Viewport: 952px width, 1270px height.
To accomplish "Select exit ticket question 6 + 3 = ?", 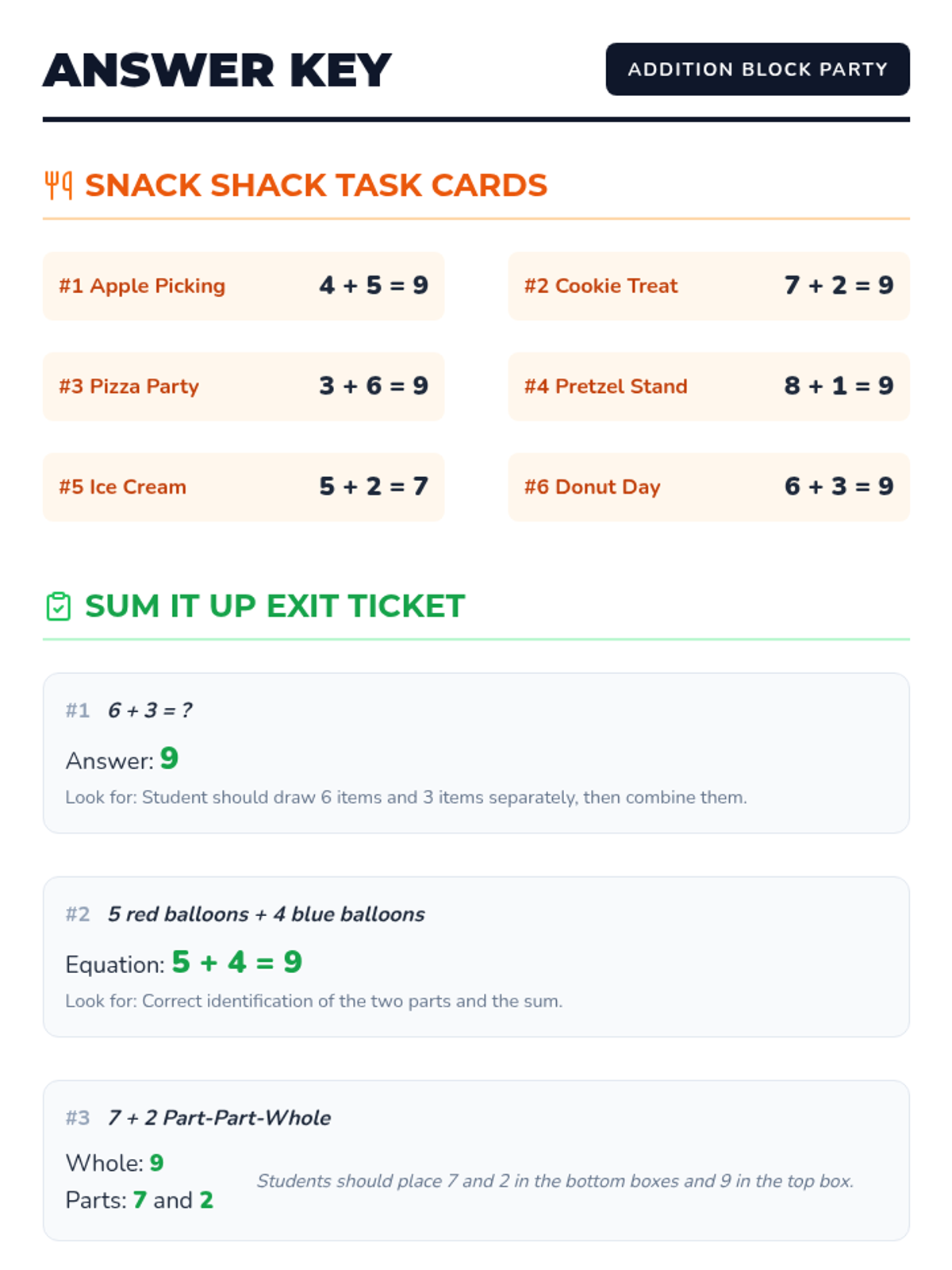I will pos(150,710).
